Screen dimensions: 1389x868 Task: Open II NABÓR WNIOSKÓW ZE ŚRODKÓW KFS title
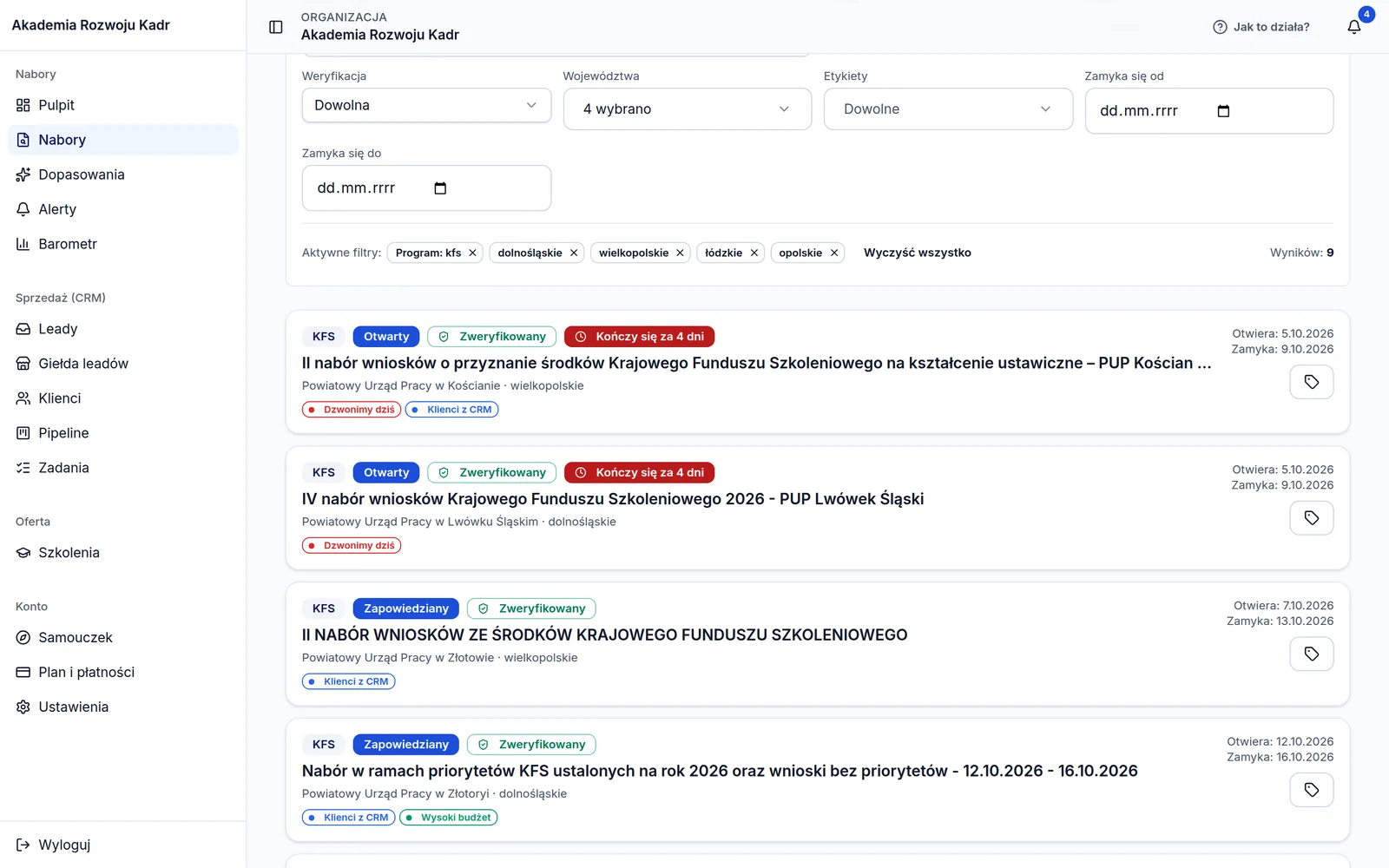[605, 635]
